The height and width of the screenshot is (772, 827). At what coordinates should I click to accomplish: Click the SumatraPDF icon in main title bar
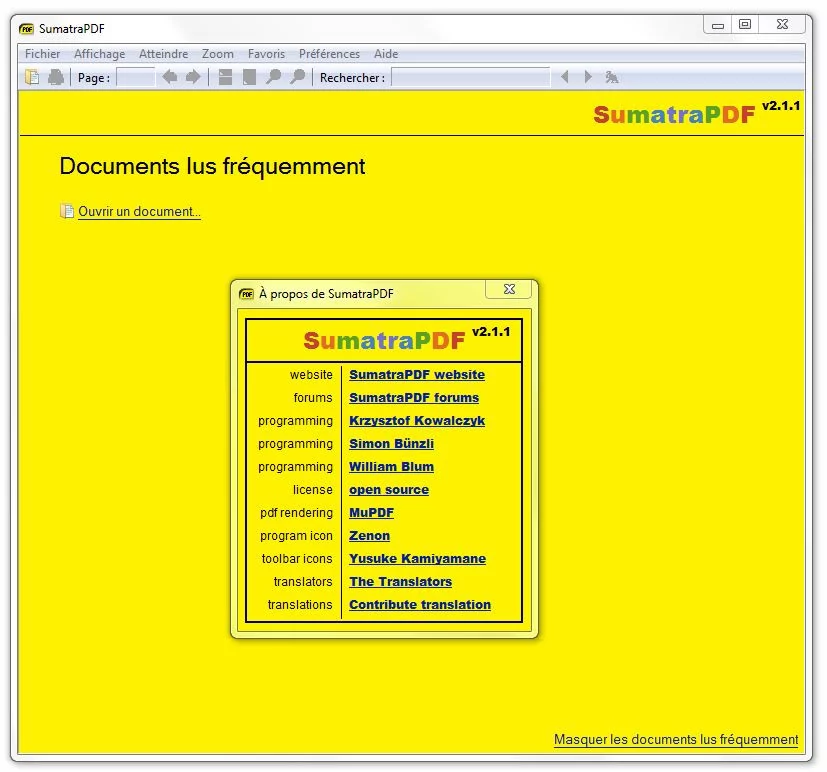(x=26, y=28)
